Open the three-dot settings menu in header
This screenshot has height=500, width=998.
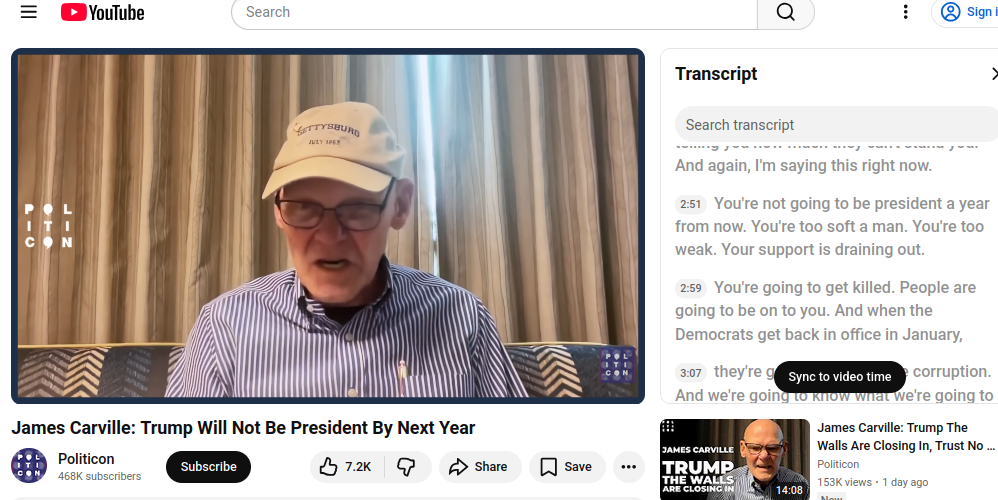point(905,12)
